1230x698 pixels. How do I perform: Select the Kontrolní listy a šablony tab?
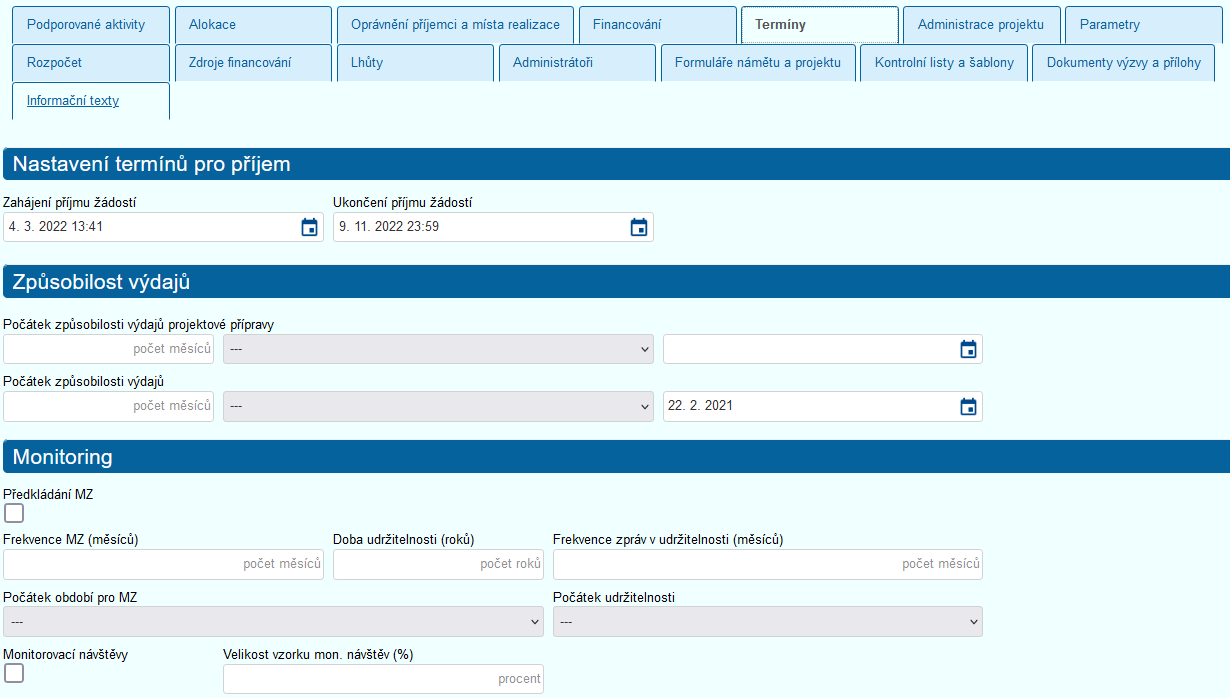(943, 63)
